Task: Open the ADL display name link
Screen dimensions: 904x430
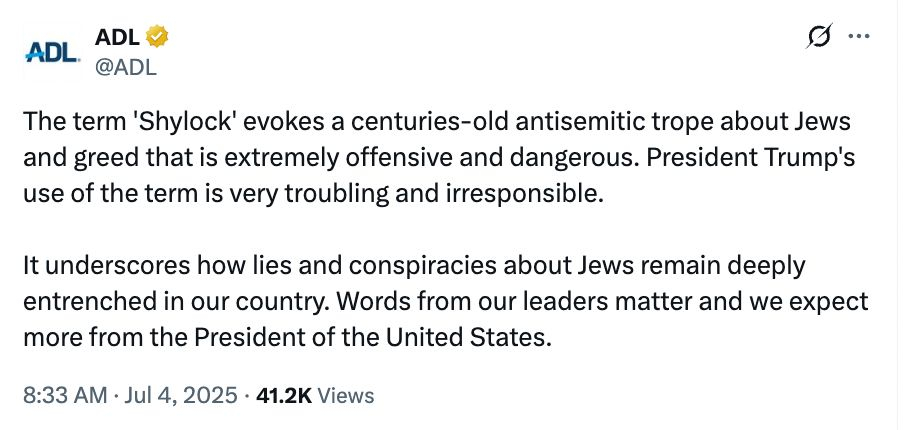Action: click(117, 38)
